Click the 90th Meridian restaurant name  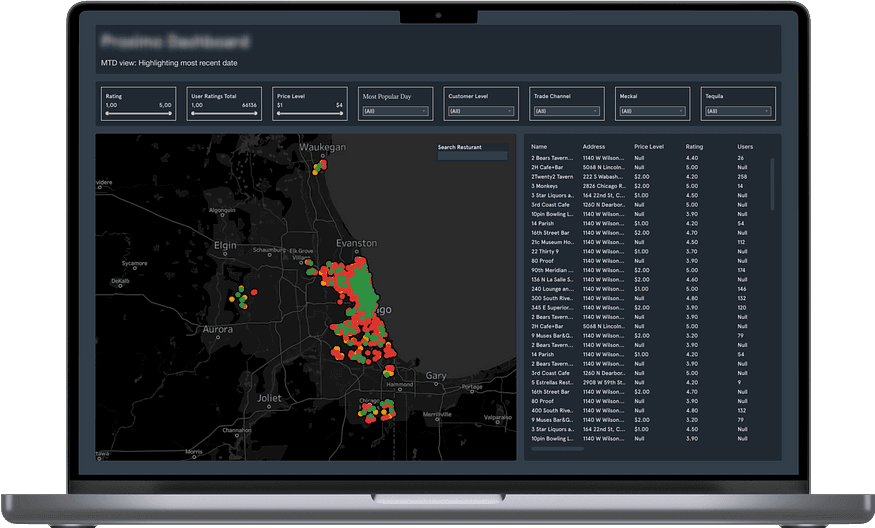pyautogui.click(x=552, y=270)
